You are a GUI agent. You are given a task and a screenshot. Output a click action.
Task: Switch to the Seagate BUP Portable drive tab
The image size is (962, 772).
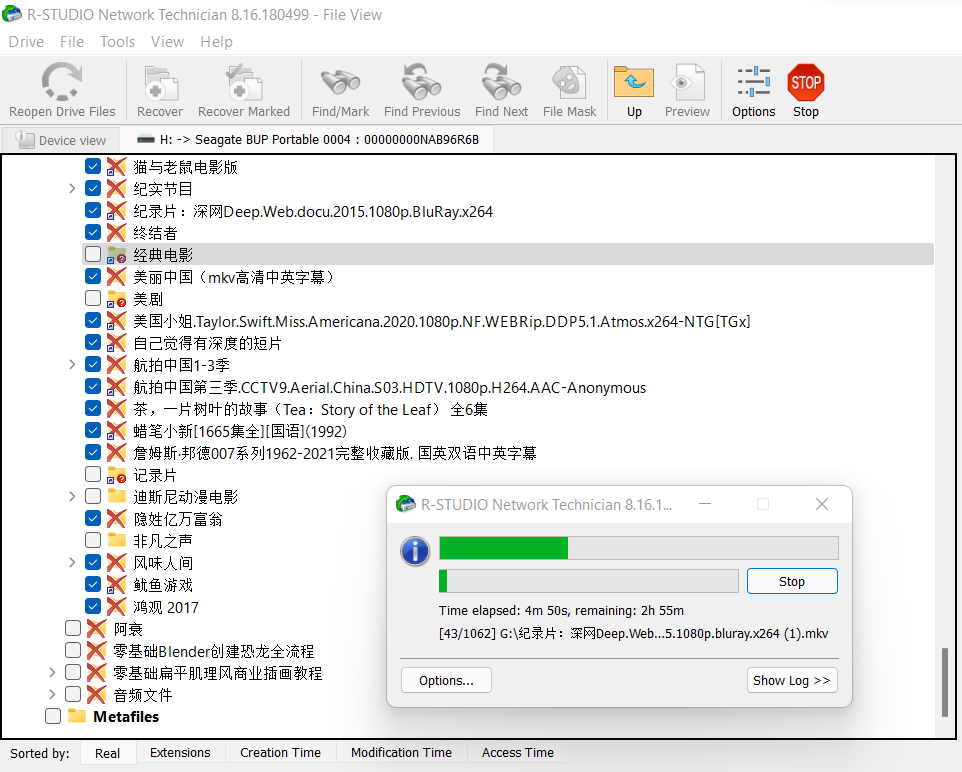pyautogui.click(x=307, y=140)
